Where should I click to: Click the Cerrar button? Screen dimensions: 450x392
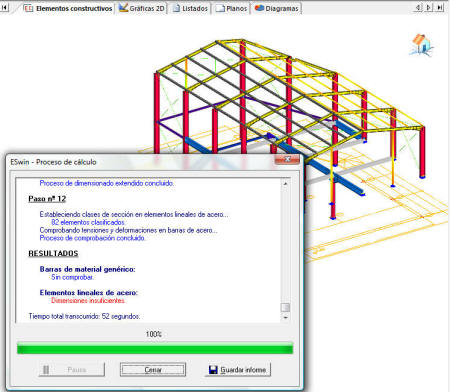point(153,369)
